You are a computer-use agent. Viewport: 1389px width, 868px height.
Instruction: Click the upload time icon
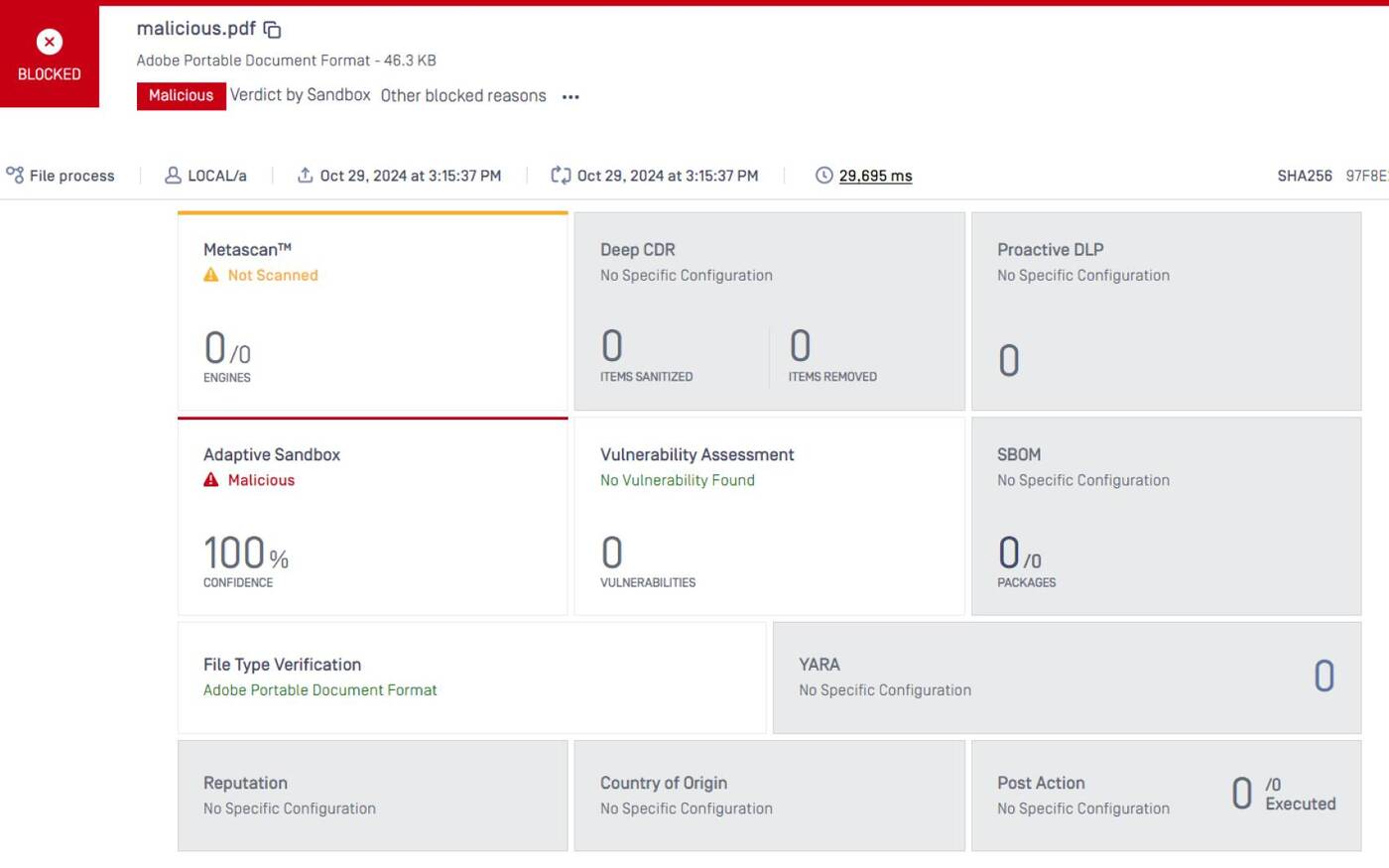tap(305, 176)
